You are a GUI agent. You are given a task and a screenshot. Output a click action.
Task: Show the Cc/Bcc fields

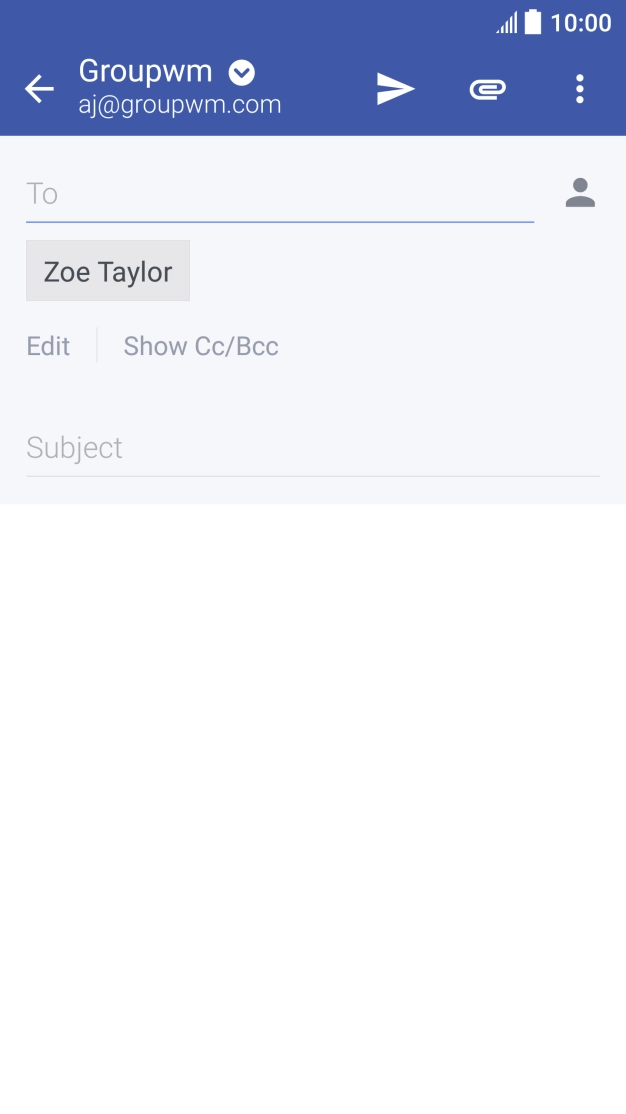click(x=201, y=346)
